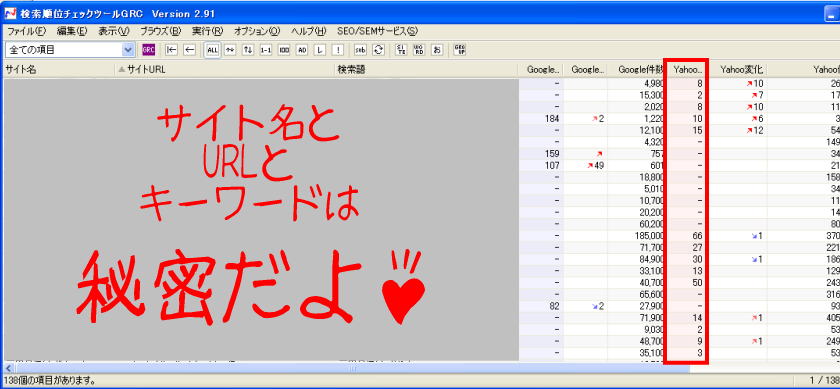Open the 全ての項目 filter dropdown
Image resolution: width=840 pixels, height=389 pixels.
[129, 50]
